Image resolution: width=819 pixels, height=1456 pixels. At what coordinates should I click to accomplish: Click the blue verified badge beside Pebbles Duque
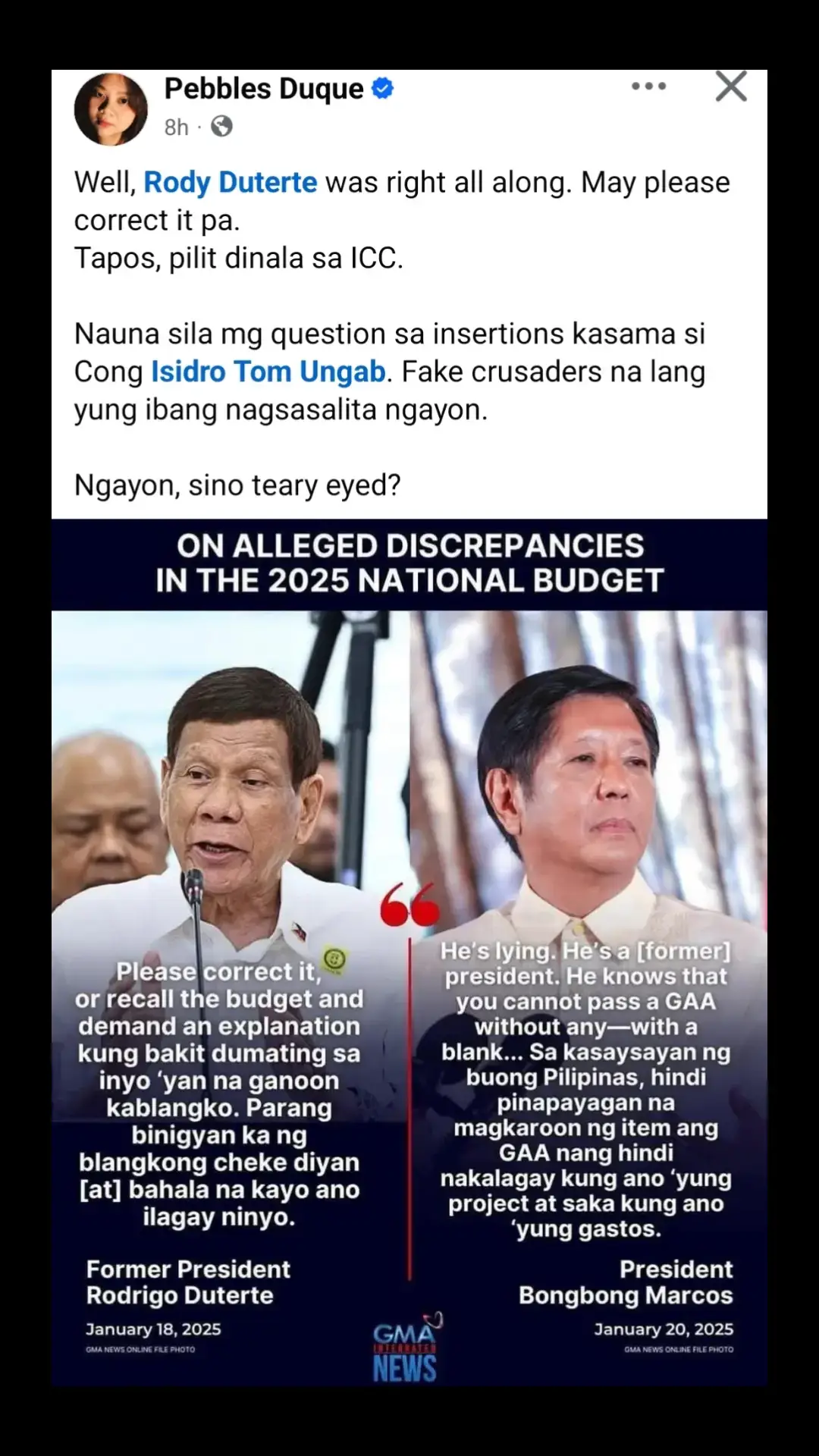tap(382, 89)
